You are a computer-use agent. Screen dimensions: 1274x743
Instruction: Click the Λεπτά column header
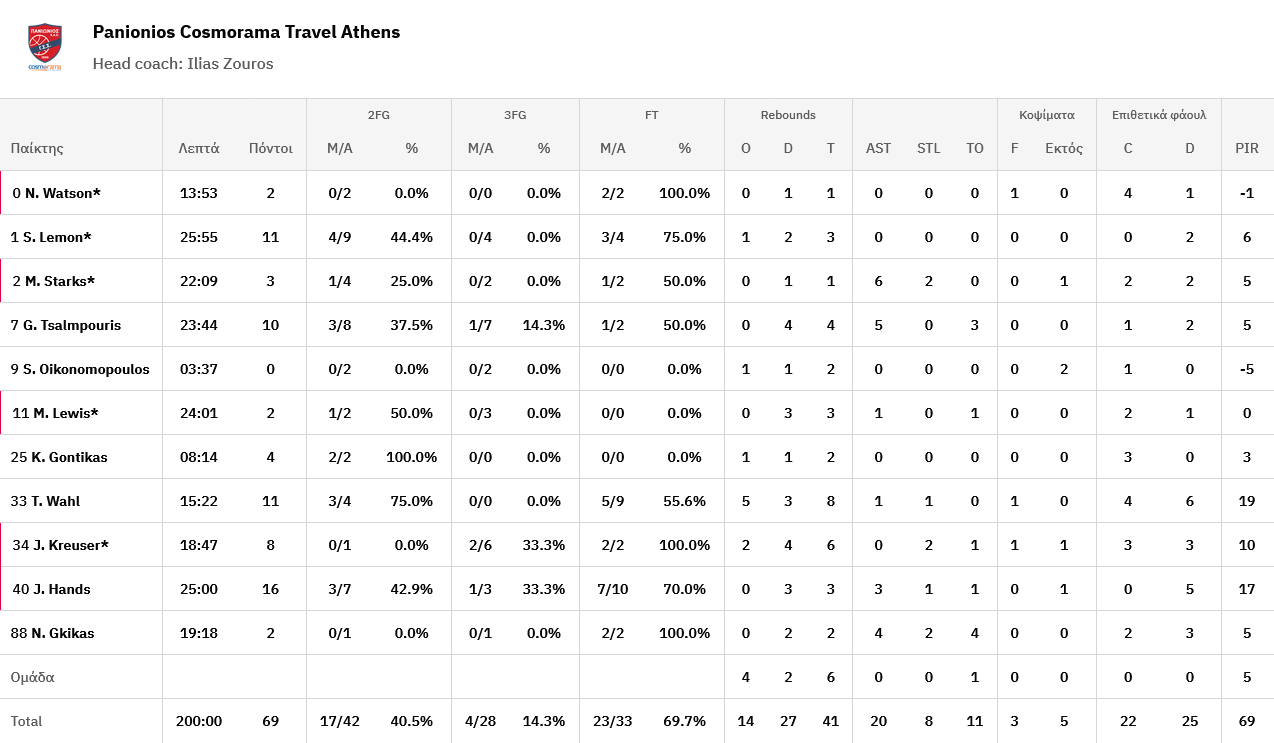coord(199,148)
